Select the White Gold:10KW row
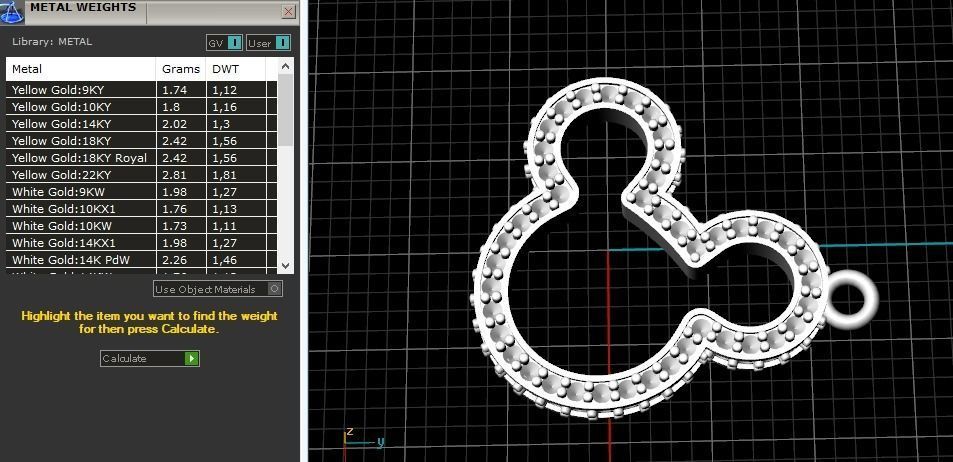Viewport: 953px width, 462px height. tap(142, 226)
